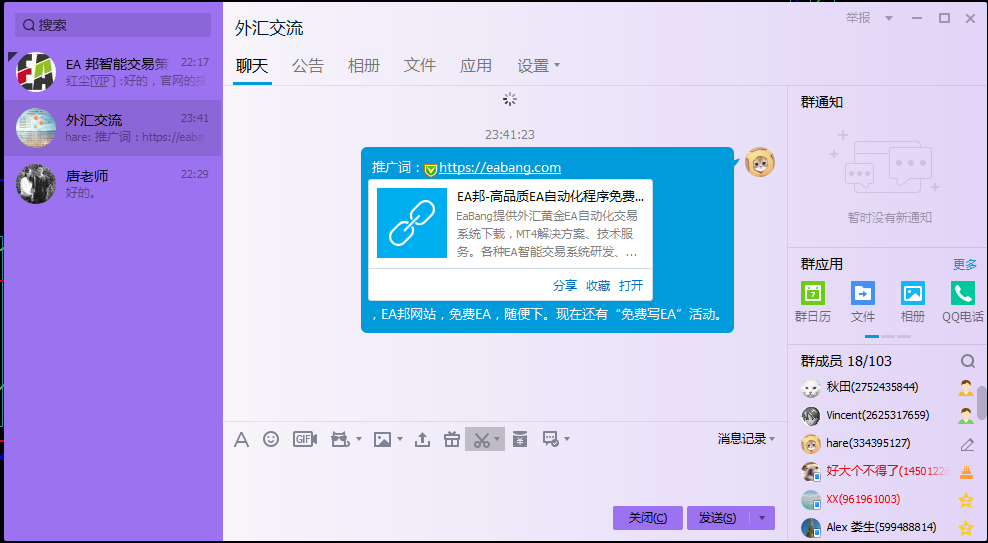Screen dimensions: 988x543
Task: Click 更多 in 群应用 section
Action: point(965,265)
